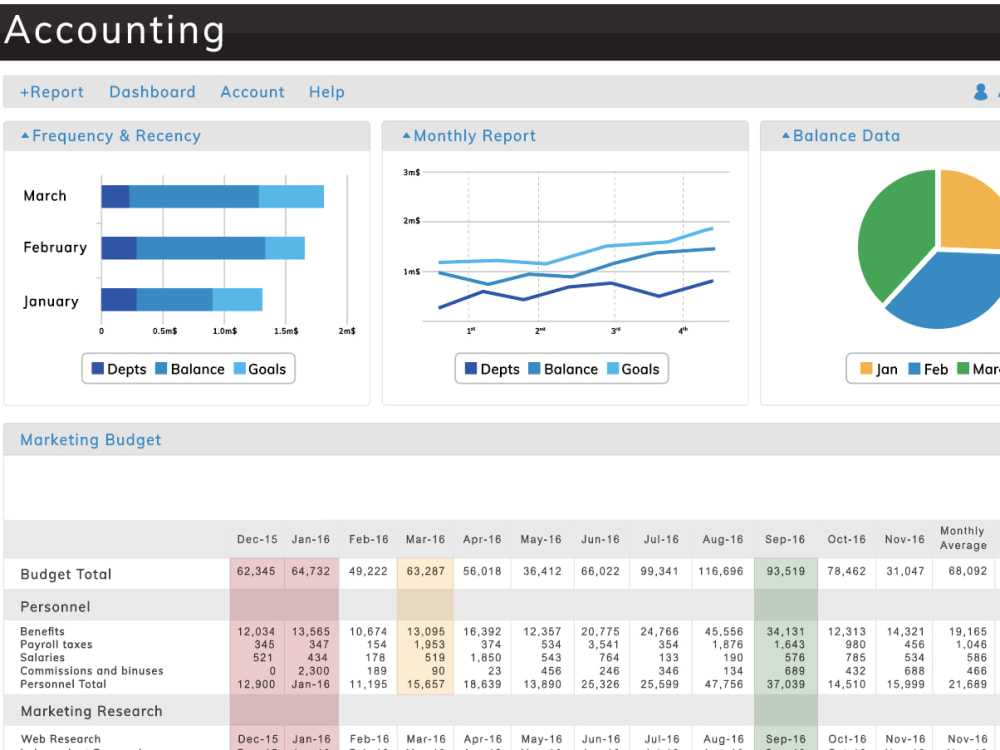The width and height of the screenshot is (1000, 750).
Task: Click Commissions and binuses row label
Action: (92, 671)
